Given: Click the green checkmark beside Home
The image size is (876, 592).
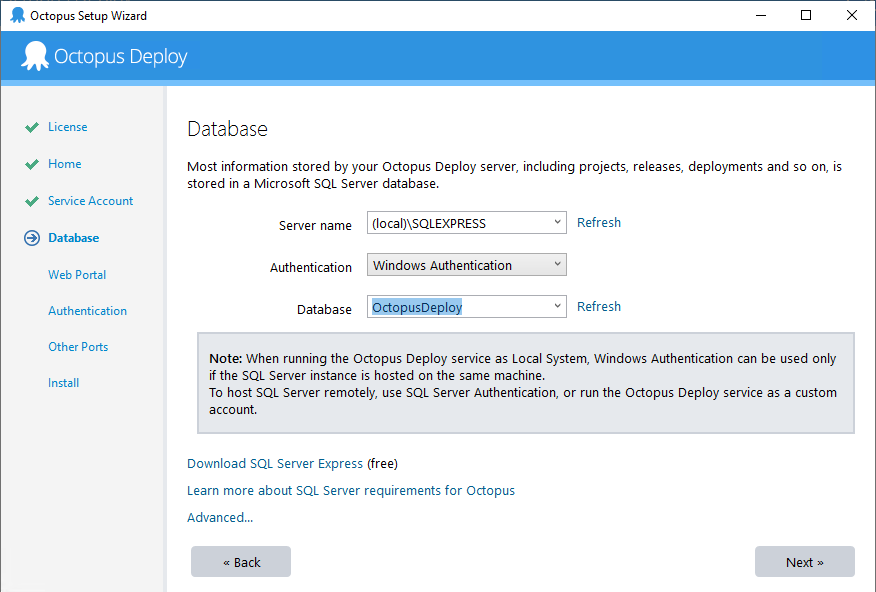Looking at the screenshot, I should coord(32,164).
